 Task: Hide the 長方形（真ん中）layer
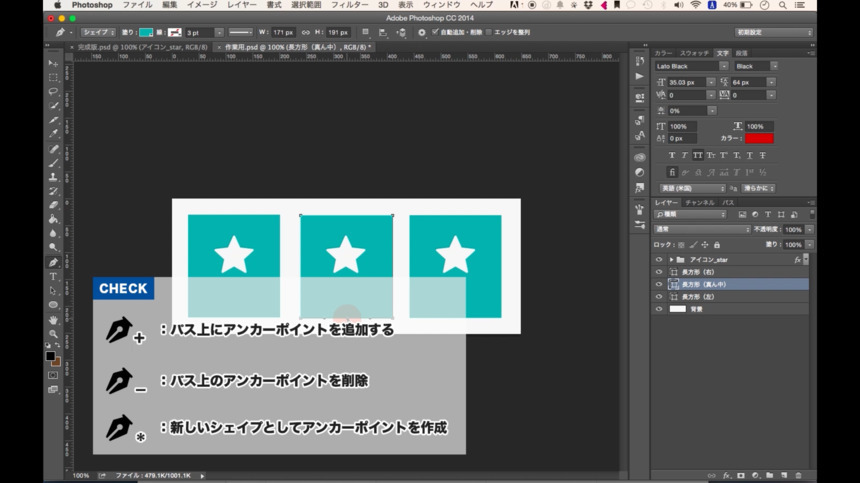tap(659, 285)
